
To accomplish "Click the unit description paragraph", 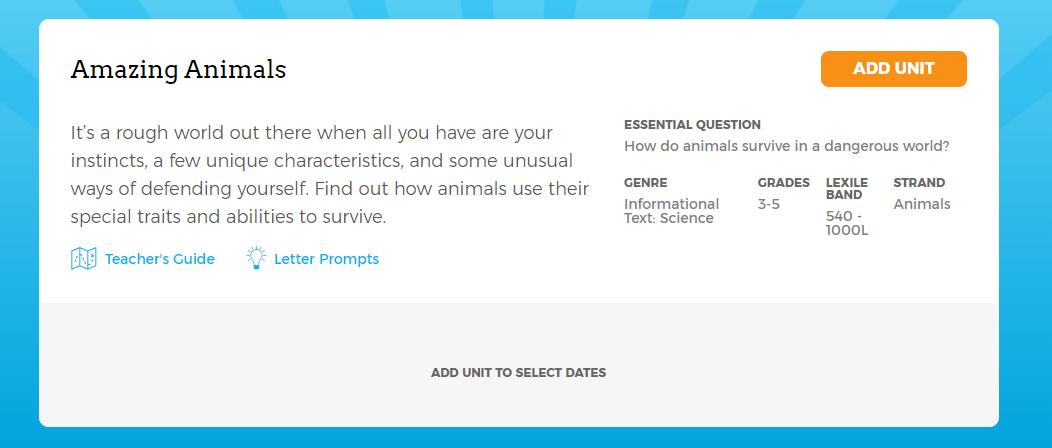I will click(x=329, y=174).
